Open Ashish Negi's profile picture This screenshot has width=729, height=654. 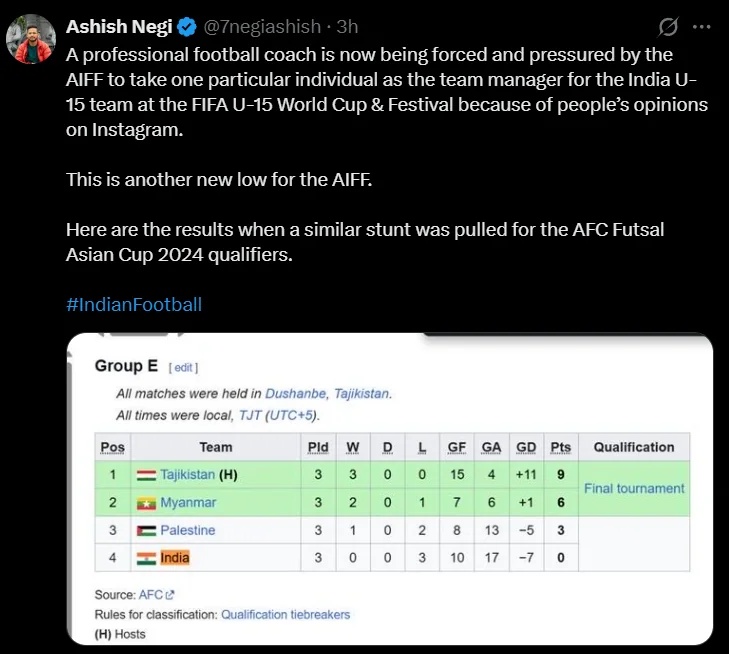click(x=31, y=39)
